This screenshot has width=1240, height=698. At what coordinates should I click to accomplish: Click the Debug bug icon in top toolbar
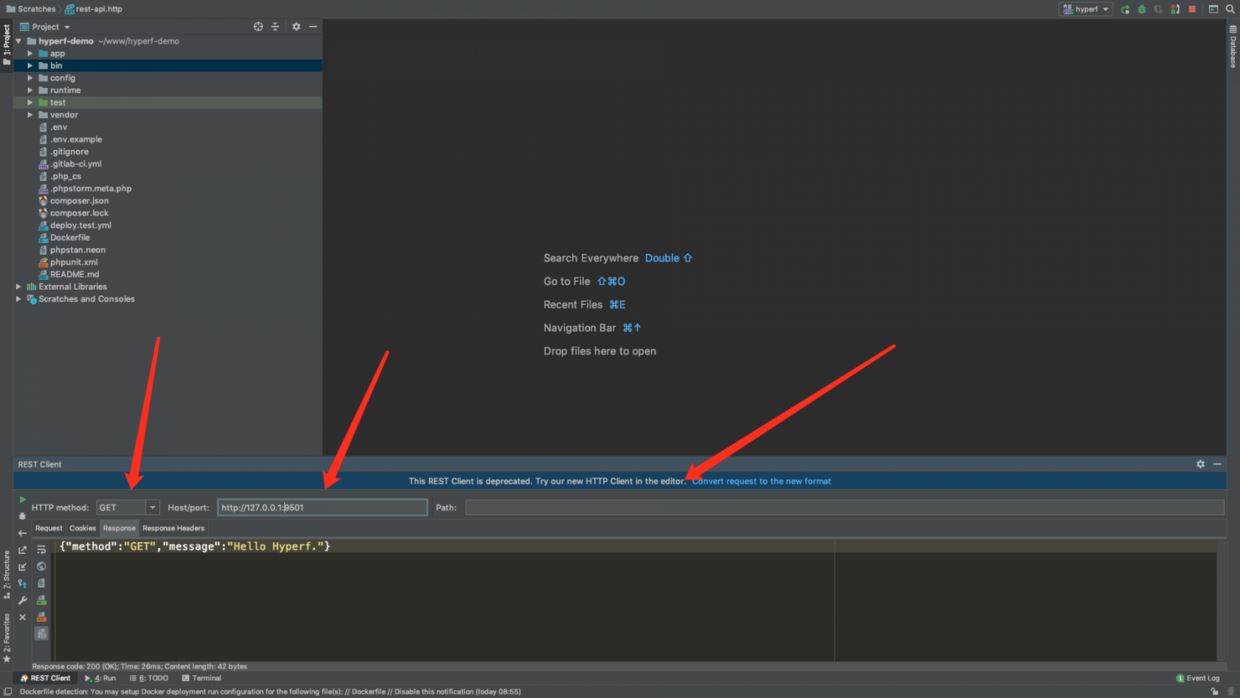click(1142, 9)
